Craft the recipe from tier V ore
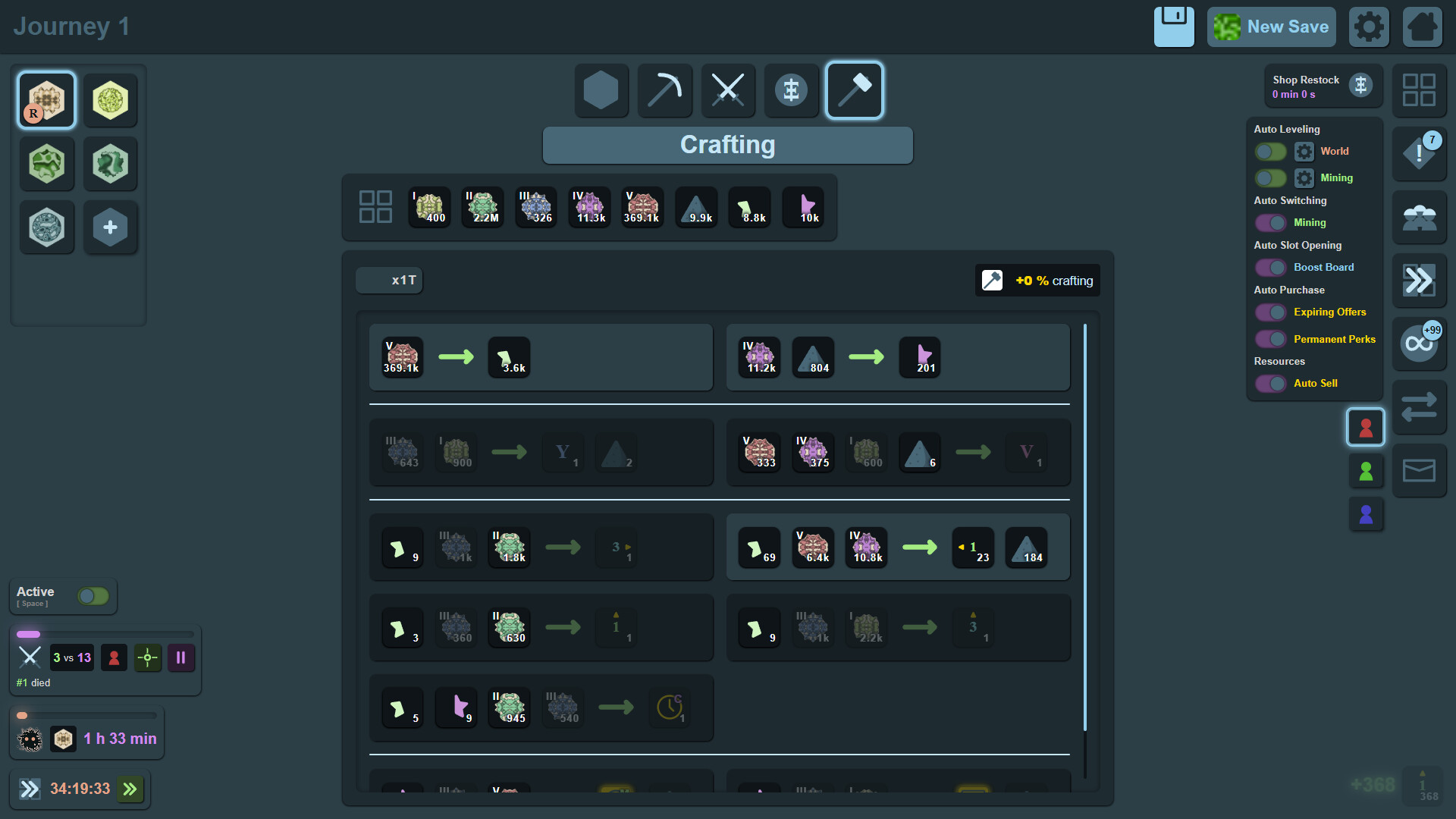Viewport: 1456px width, 819px height. click(x=541, y=357)
